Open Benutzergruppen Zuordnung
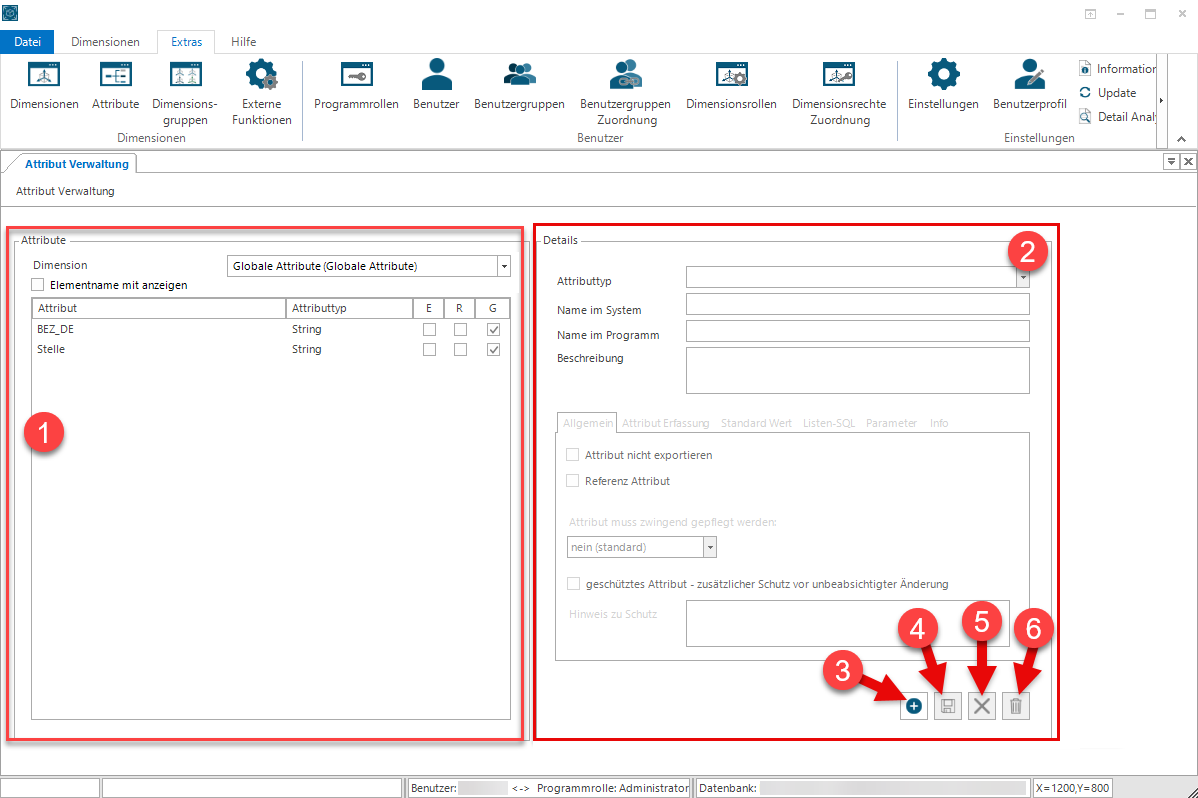Image resolution: width=1198 pixels, height=798 pixels. coord(626,93)
